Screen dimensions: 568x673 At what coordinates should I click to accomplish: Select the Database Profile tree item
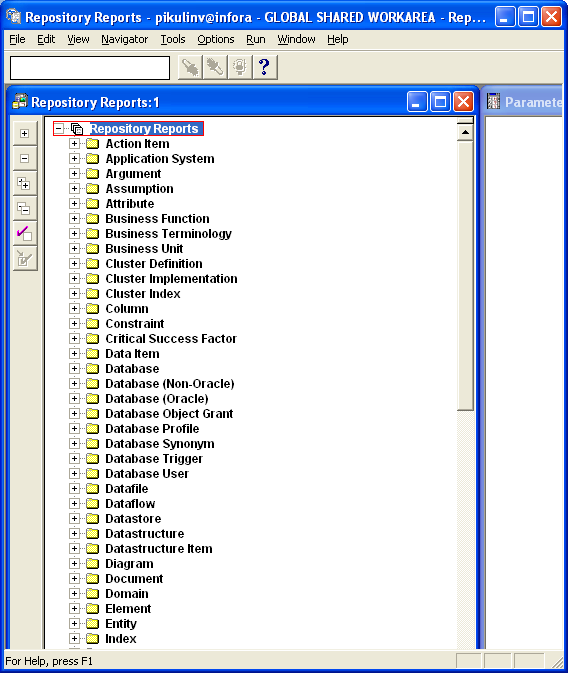[x=152, y=429]
